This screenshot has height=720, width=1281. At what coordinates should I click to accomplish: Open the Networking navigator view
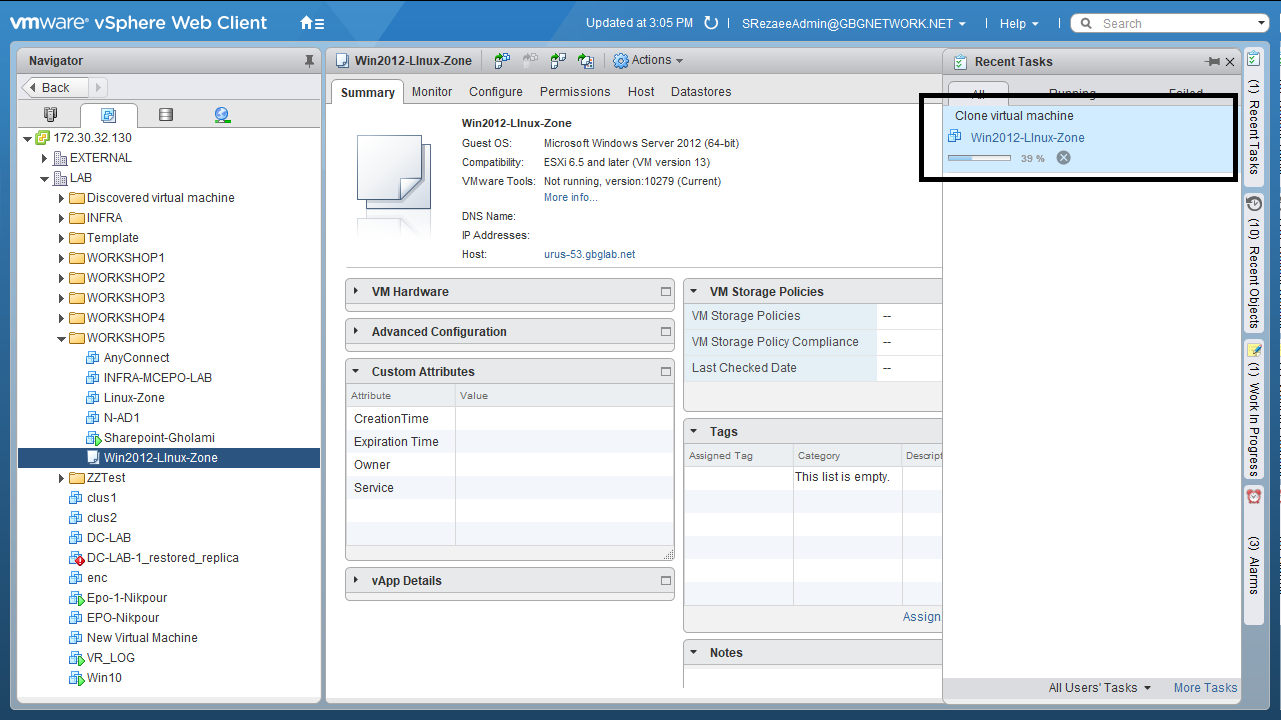(x=222, y=115)
